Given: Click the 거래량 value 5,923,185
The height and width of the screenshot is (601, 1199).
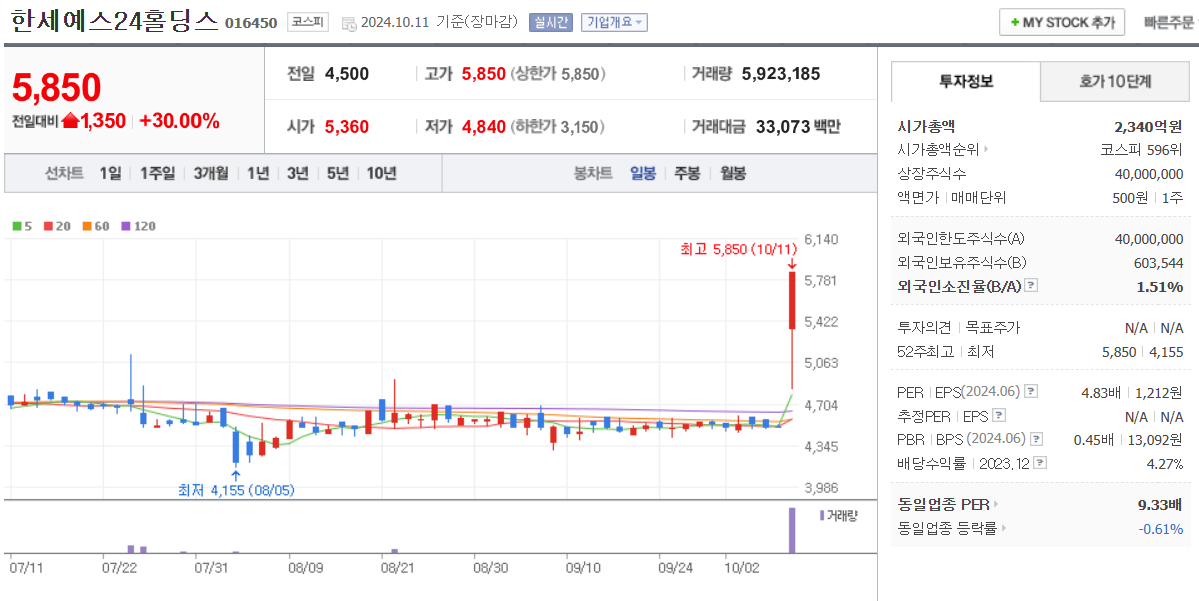Looking at the screenshot, I should (781, 74).
